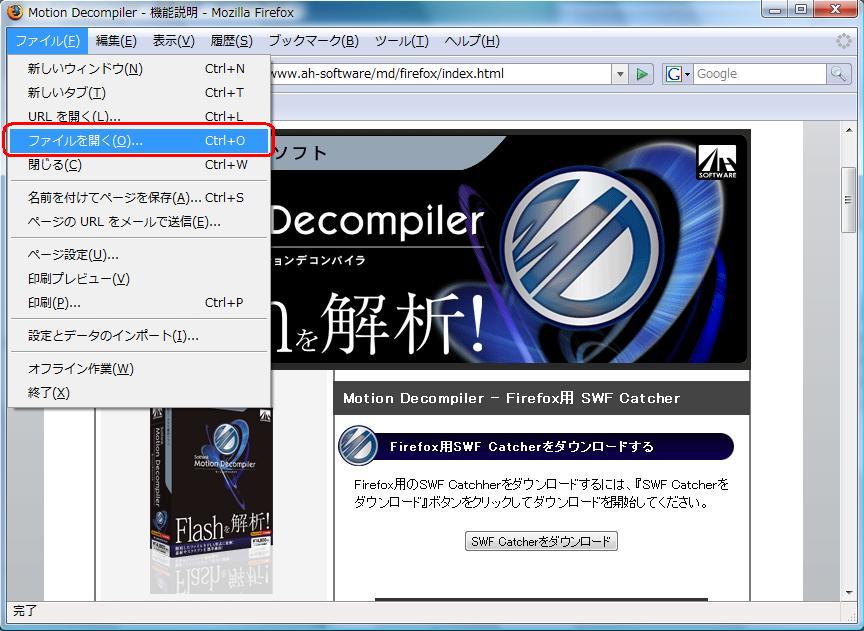Click the Google search input field

coord(759,74)
